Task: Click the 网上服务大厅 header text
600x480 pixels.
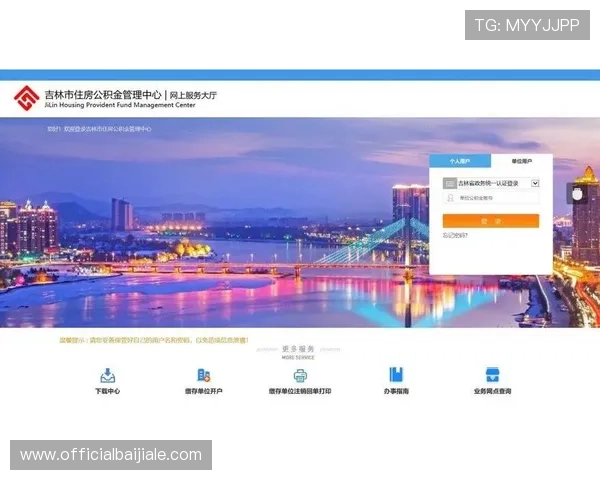Action: coord(193,95)
